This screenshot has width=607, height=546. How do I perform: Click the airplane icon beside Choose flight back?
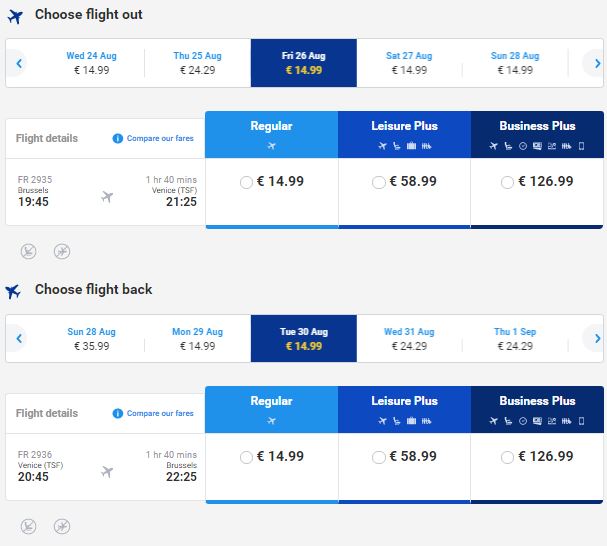13,291
